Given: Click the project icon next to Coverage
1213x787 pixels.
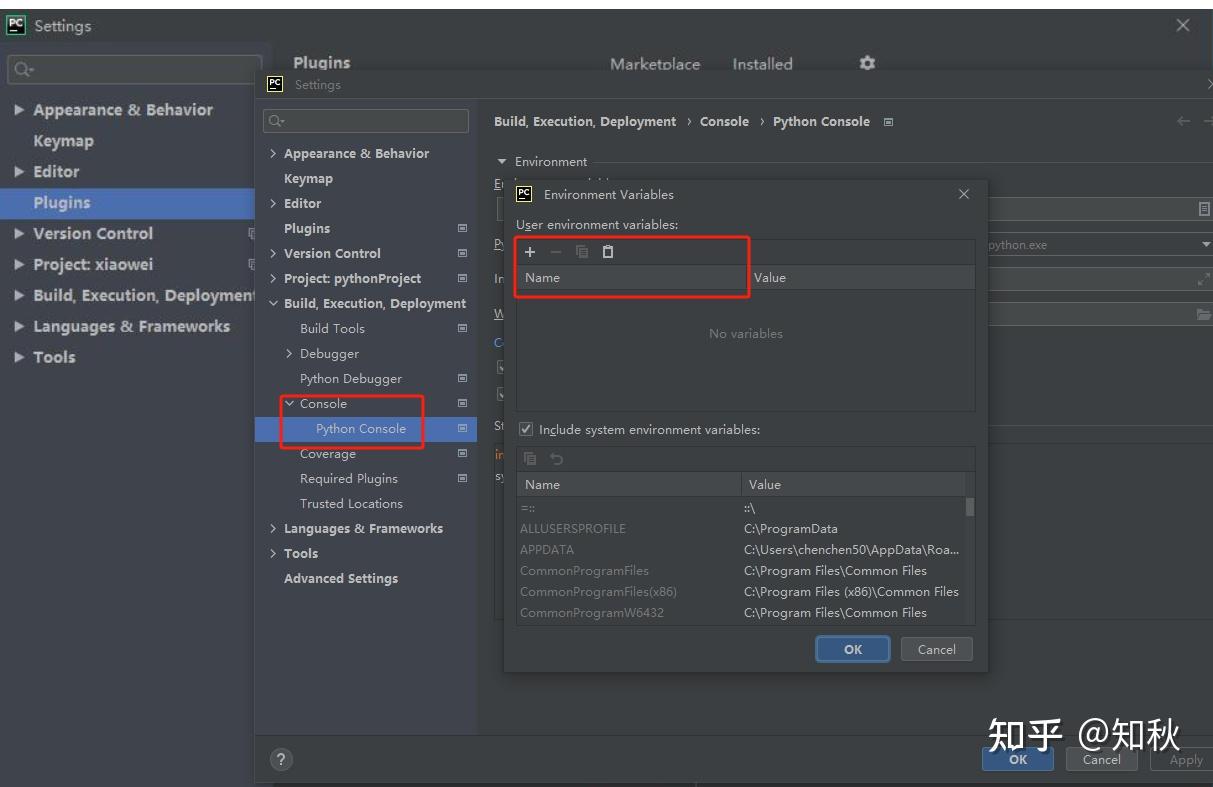Looking at the screenshot, I should click(462, 454).
